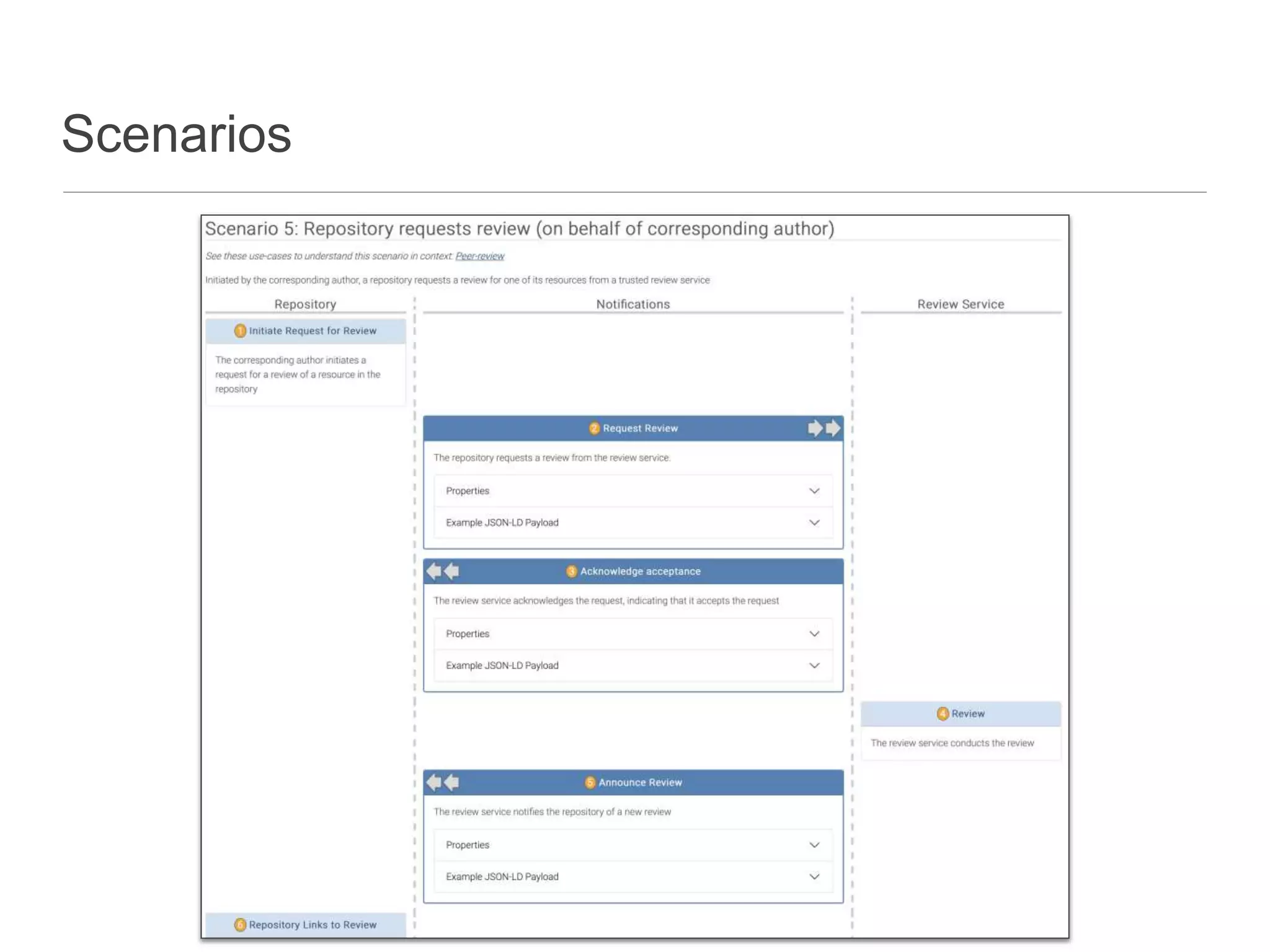Screen dimensions: 1270x952
Task: Click step 4 badge on Review
Action: click(x=943, y=713)
